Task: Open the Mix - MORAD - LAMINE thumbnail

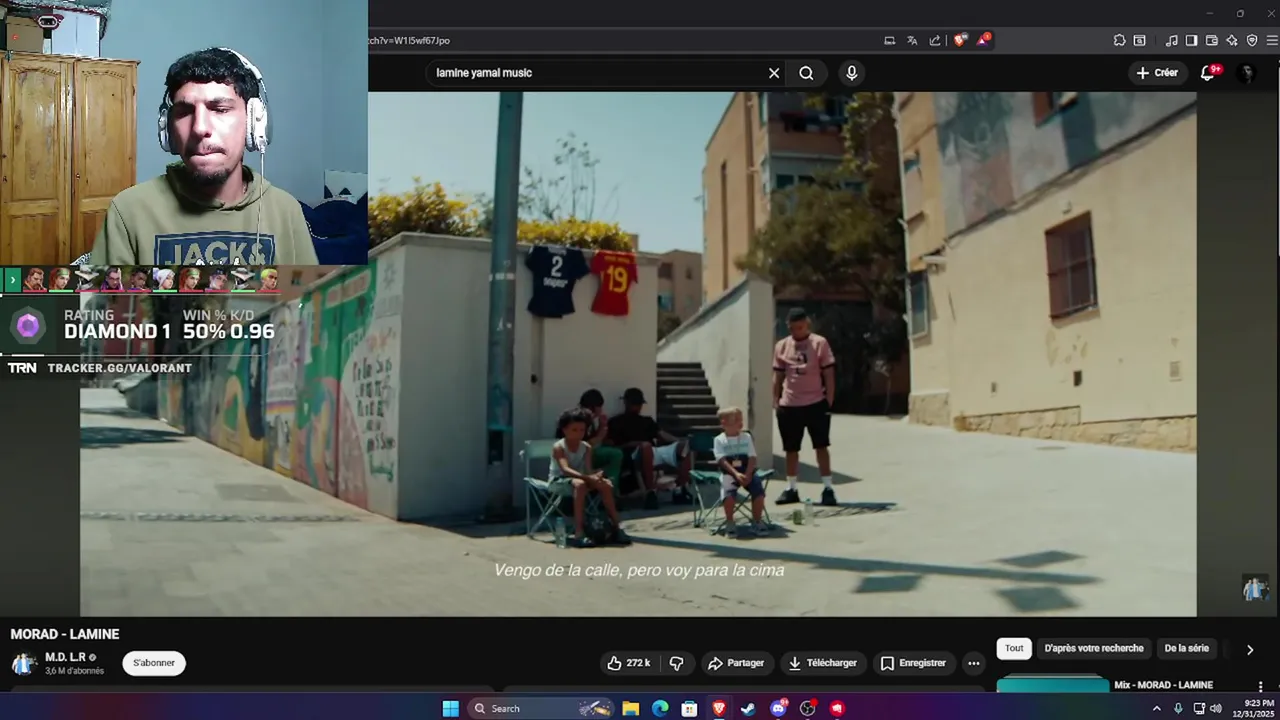Action: (1053, 685)
